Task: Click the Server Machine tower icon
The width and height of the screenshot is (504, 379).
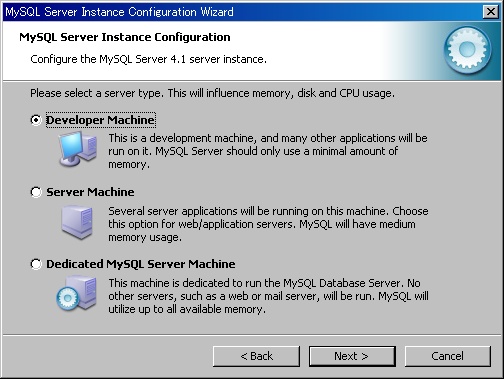Action: (x=77, y=222)
